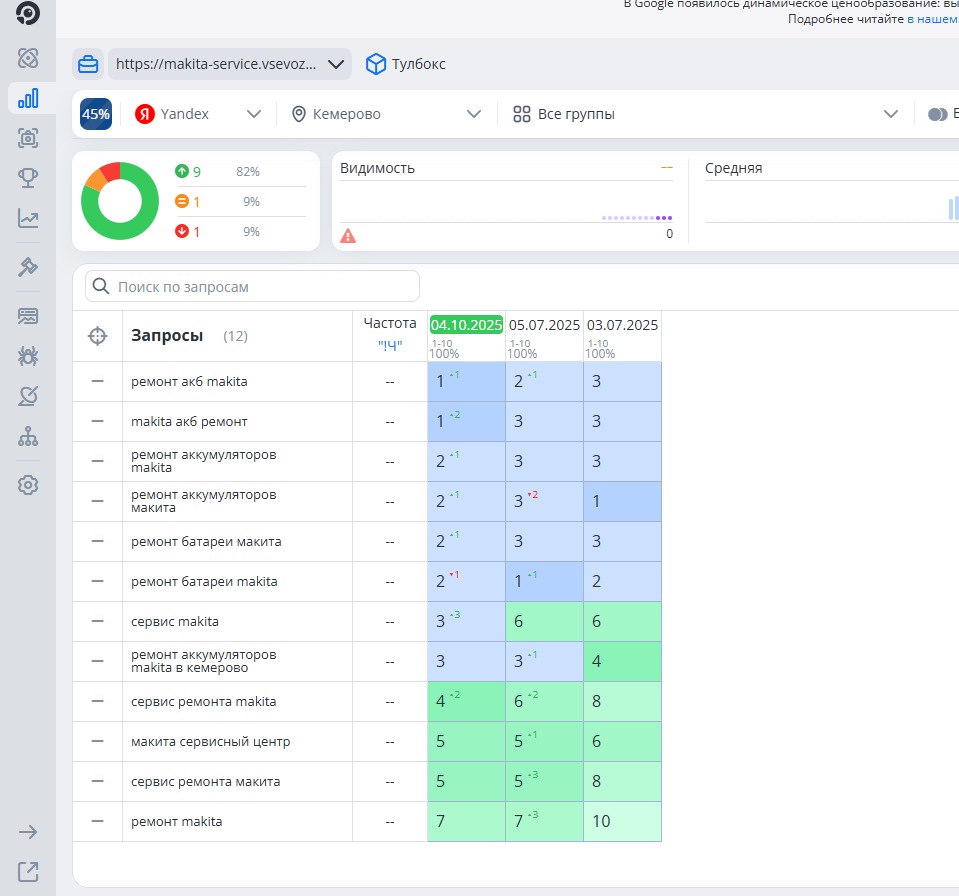Click the green up-arrow improved positions indicator
Viewport: 959px width, 896px height.
point(182,171)
